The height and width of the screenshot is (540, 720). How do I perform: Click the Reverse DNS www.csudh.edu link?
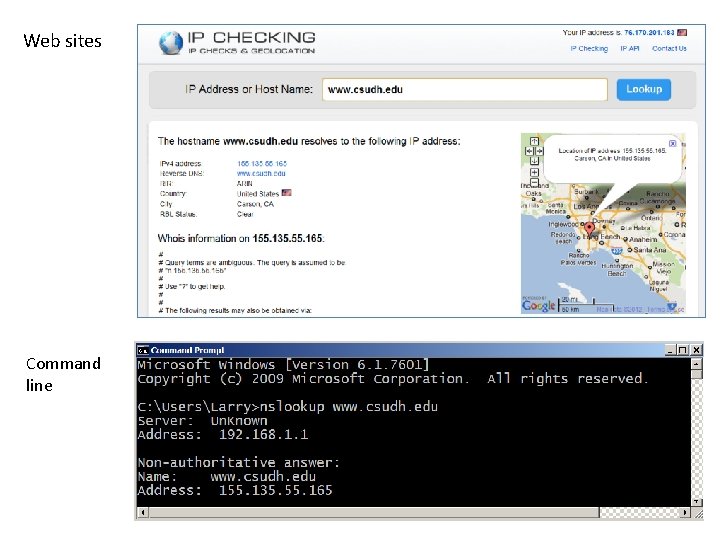(261, 174)
